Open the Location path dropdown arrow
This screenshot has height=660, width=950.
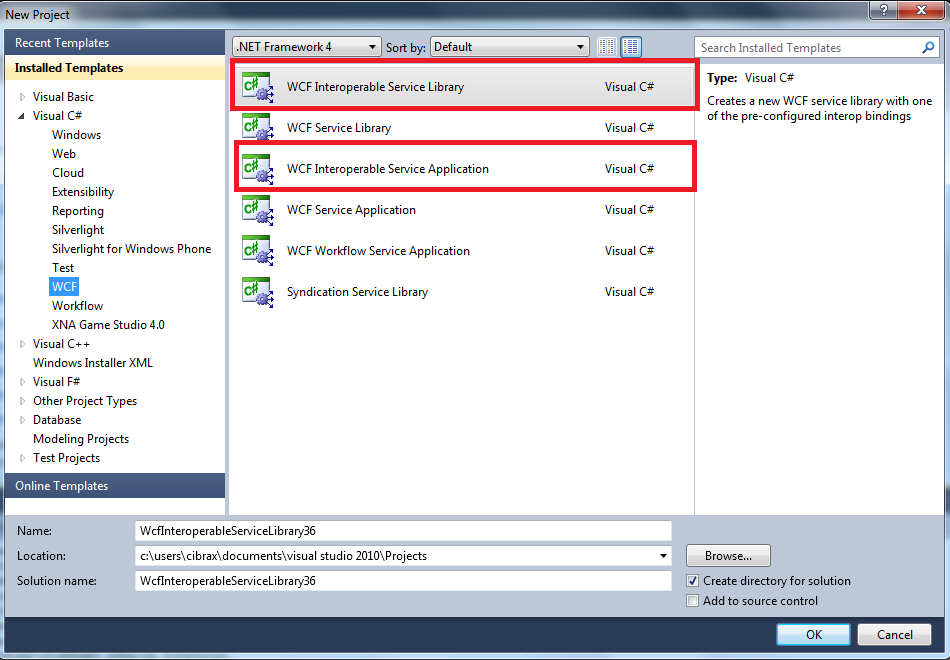pyautogui.click(x=663, y=556)
